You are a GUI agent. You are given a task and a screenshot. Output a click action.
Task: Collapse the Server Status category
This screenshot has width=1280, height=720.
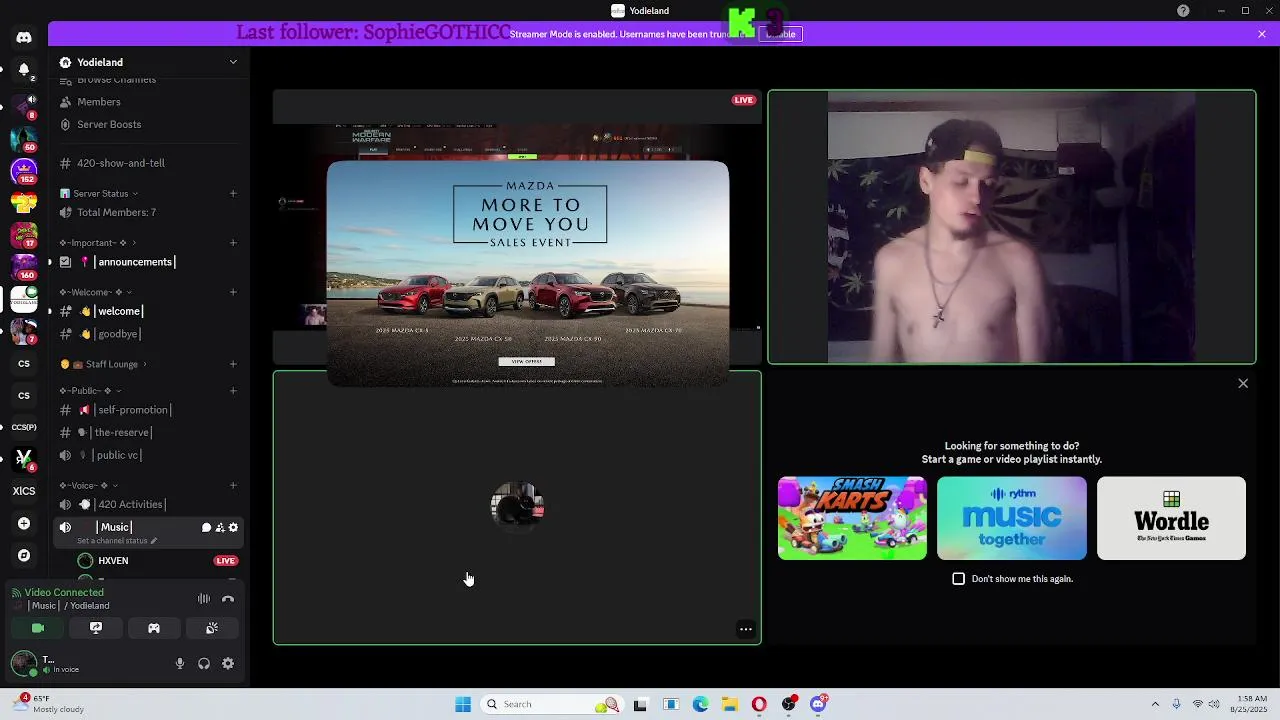pyautogui.click(x=99, y=193)
